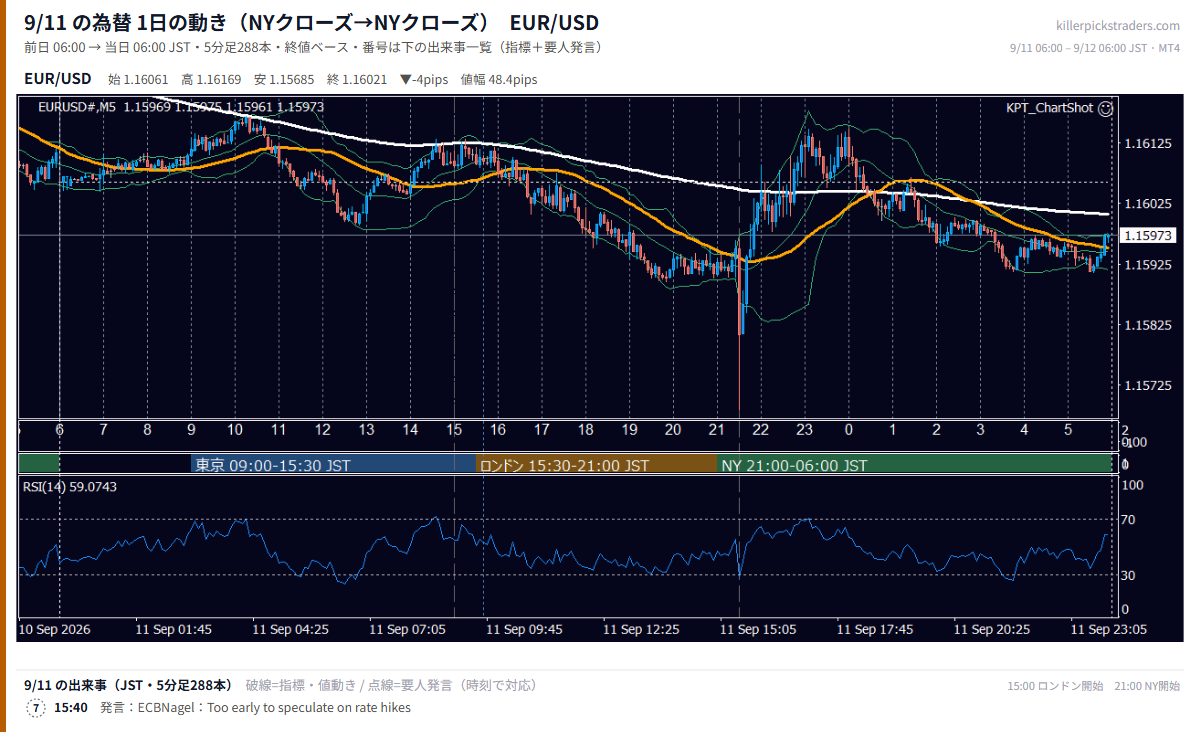Click the hour 9 label on time axis
Viewport: 1200px width, 732px height.
[191, 430]
